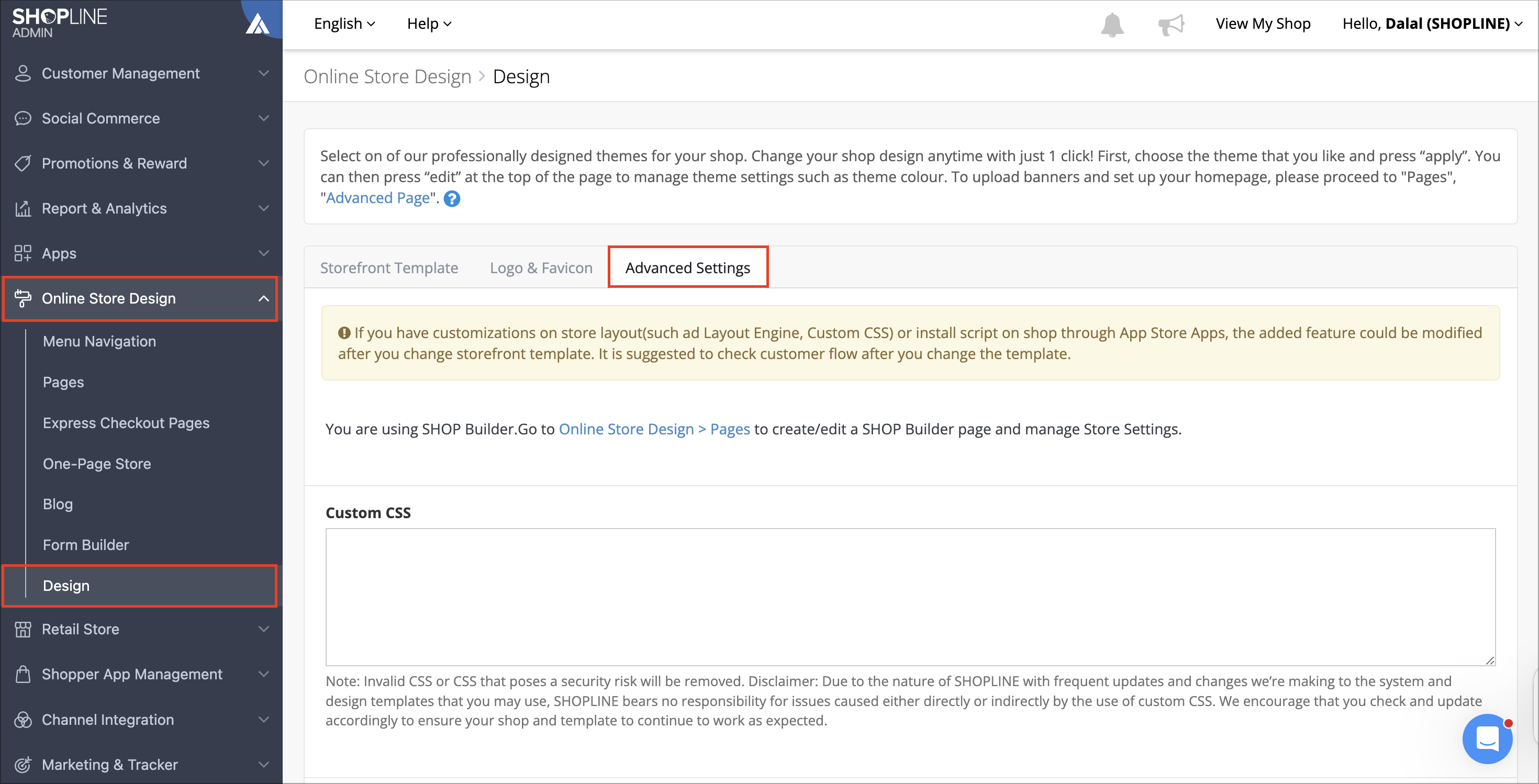Expand the Channel Integration chevron
The image size is (1539, 784).
click(x=263, y=720)
